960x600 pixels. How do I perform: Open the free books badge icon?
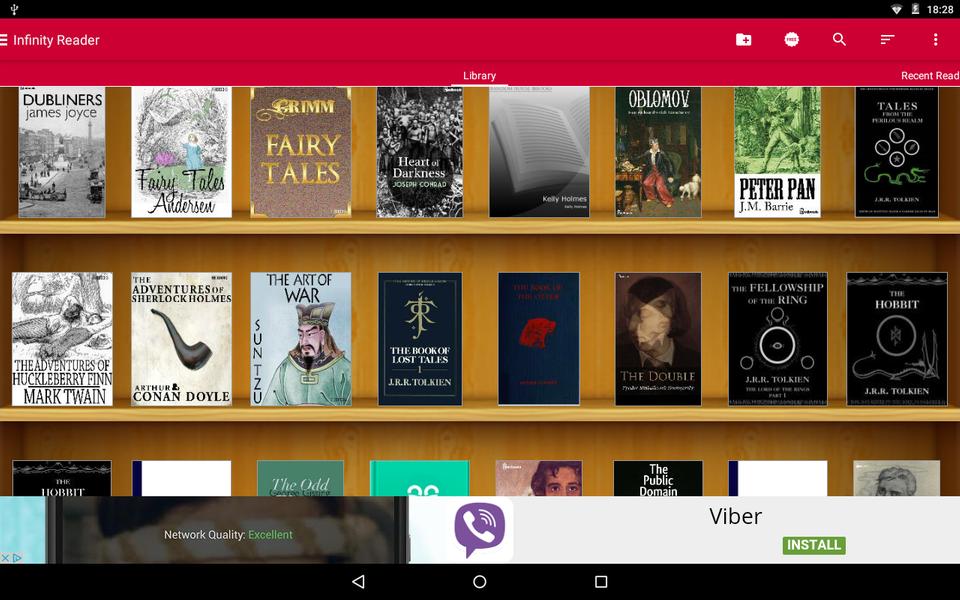click(791, 40)
